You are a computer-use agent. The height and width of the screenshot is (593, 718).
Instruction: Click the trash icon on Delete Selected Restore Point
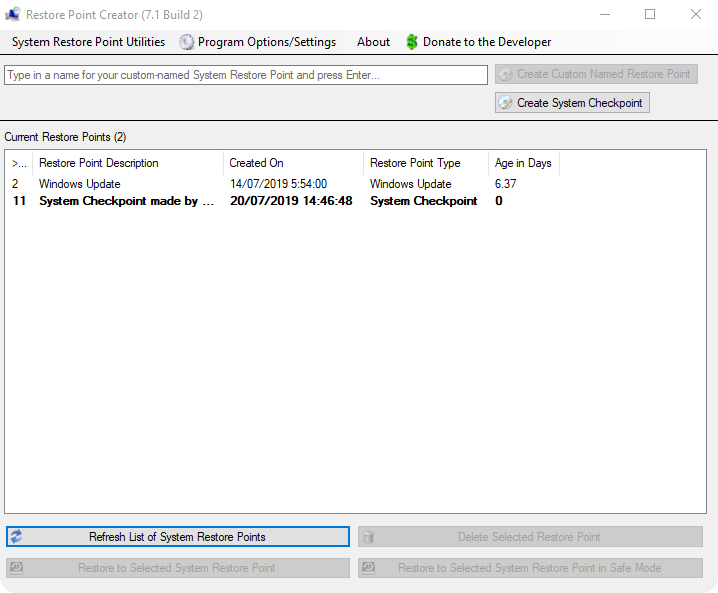coord(368,537)
